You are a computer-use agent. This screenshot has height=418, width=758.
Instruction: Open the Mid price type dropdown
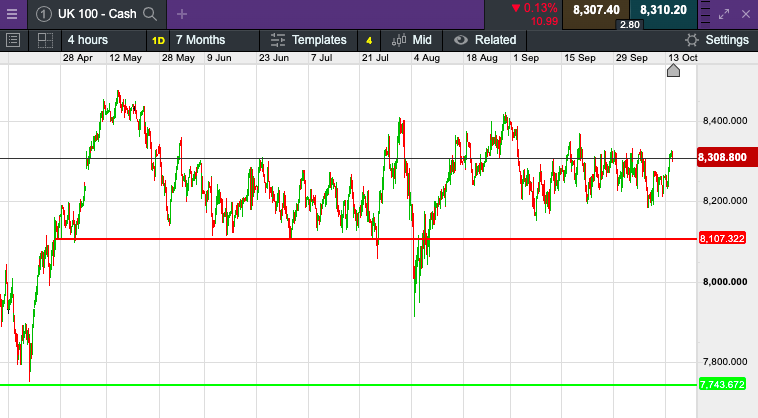tap(411, 40)
